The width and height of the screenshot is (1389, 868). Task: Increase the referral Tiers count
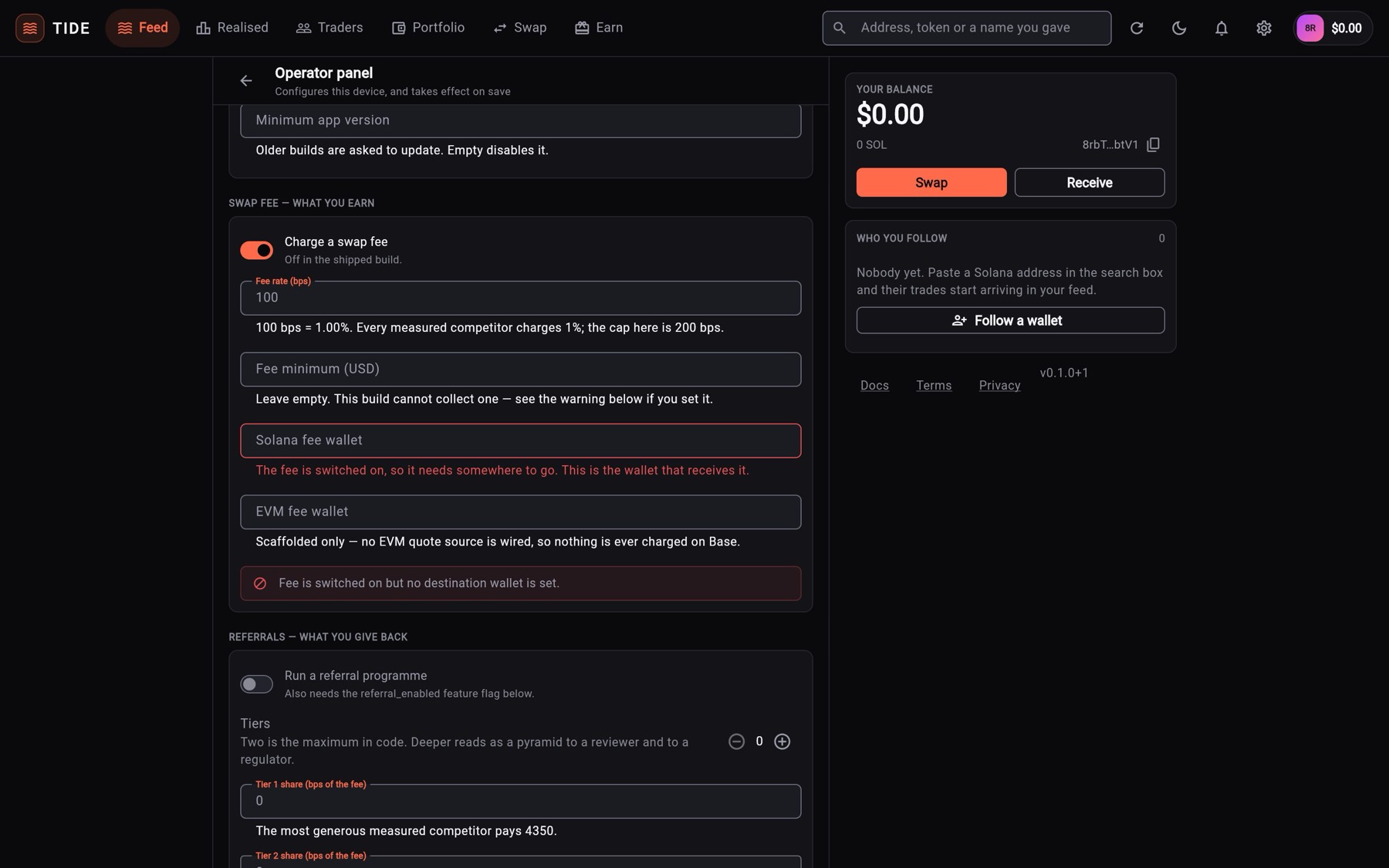coord(782,741)
